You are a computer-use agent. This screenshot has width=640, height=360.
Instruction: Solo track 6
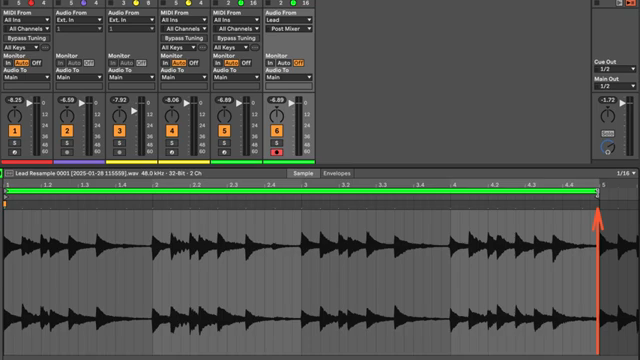click(277, 143)
